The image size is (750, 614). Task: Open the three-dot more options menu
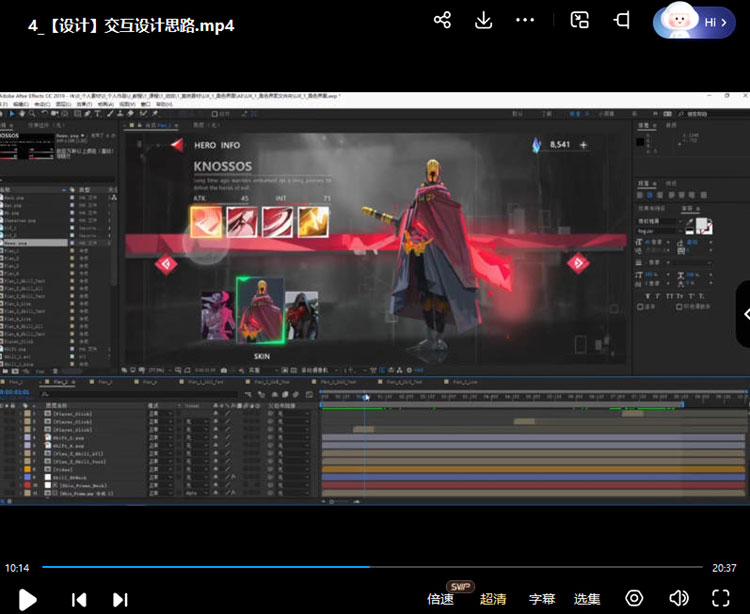[525, 20]
